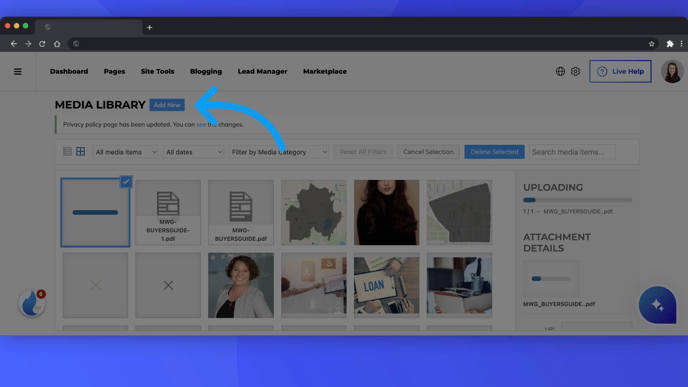This screenshot has width=688, height=387.
Task: Select the first broken X thumbnail
Action: pos(95,285)
